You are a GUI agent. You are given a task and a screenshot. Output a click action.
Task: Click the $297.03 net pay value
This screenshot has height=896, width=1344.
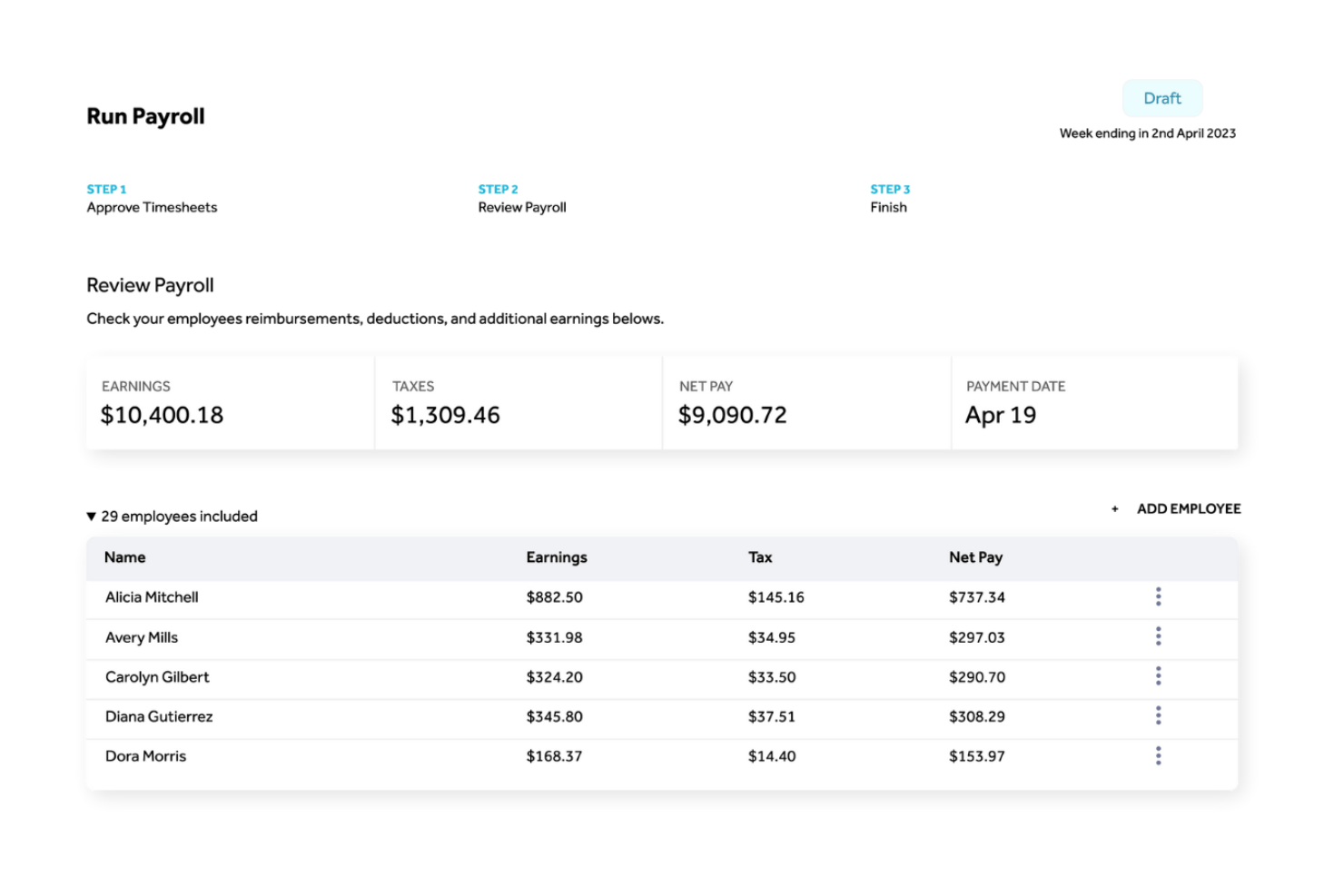click(977, 637)
